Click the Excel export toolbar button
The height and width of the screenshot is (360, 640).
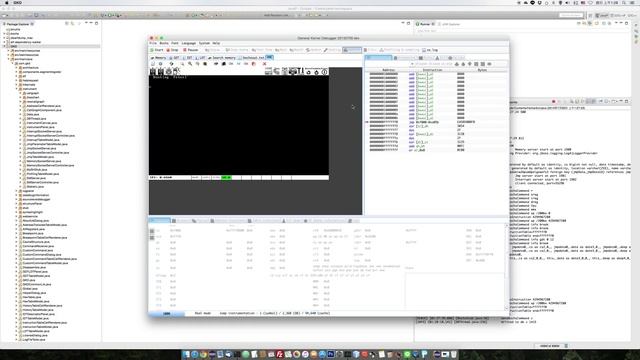point(371,50)
